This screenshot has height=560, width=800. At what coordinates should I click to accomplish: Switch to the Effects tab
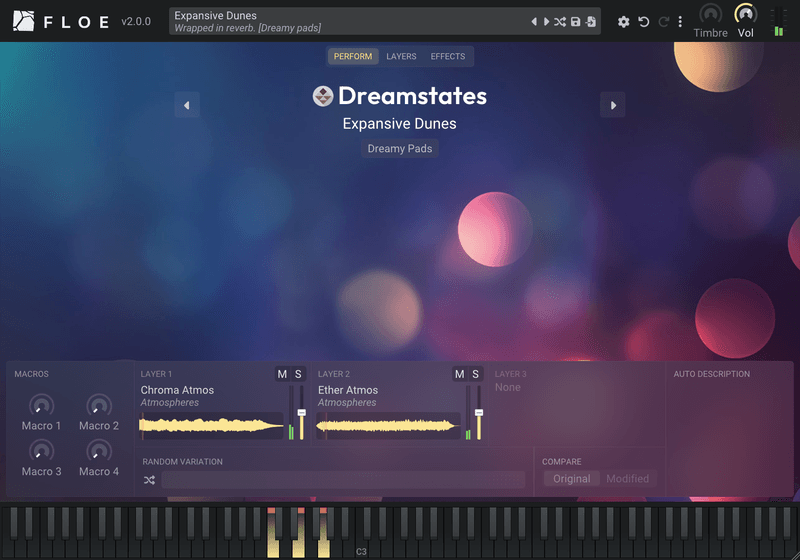coord(447,56)
